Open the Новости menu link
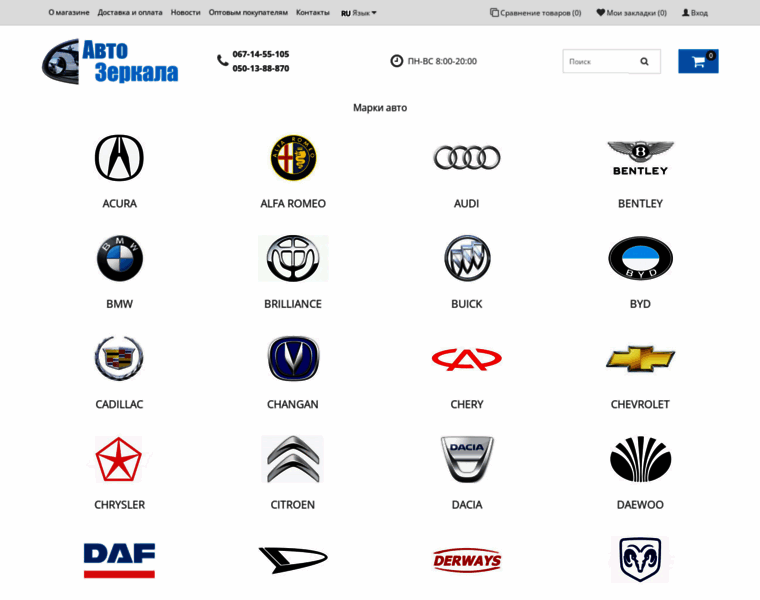The image size is (760, 600). pyautogui.click(x=186, y=13)
